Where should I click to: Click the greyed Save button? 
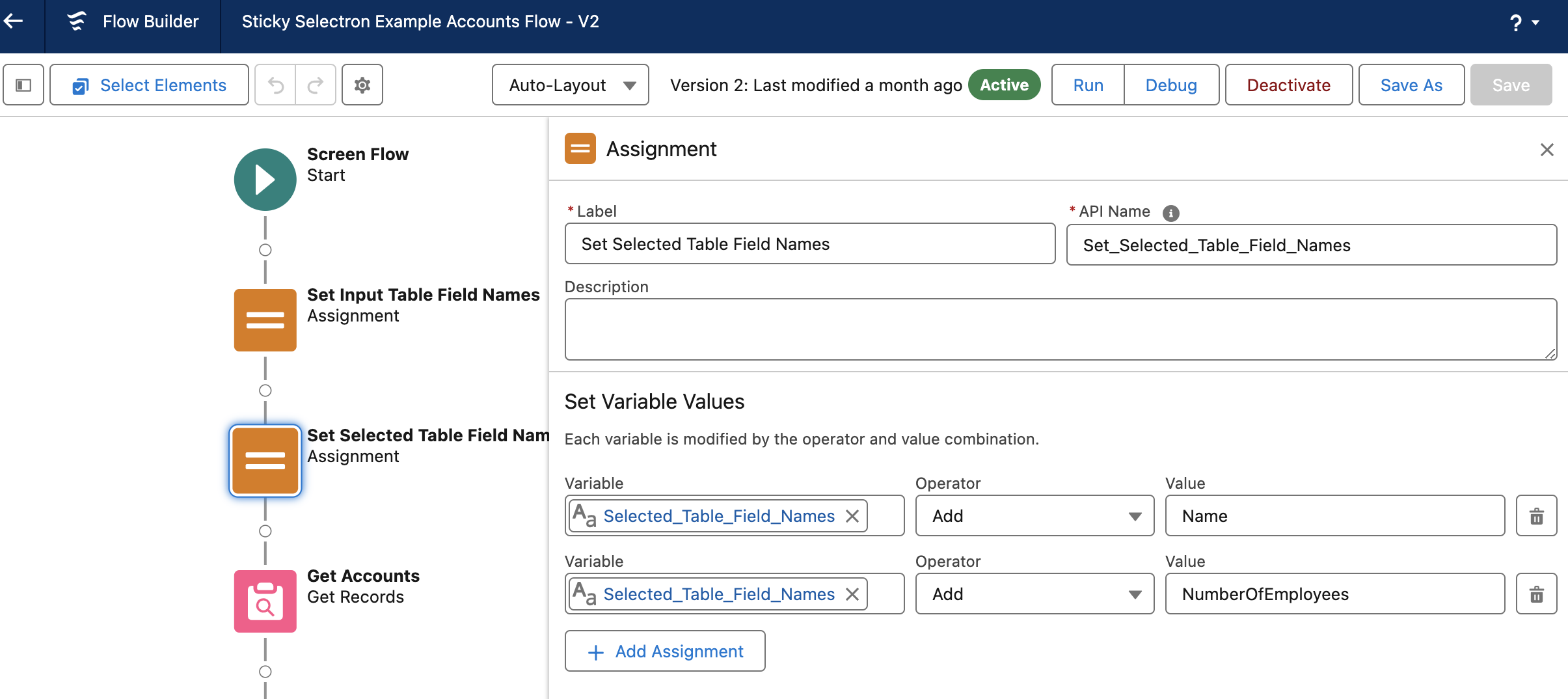1511,85
